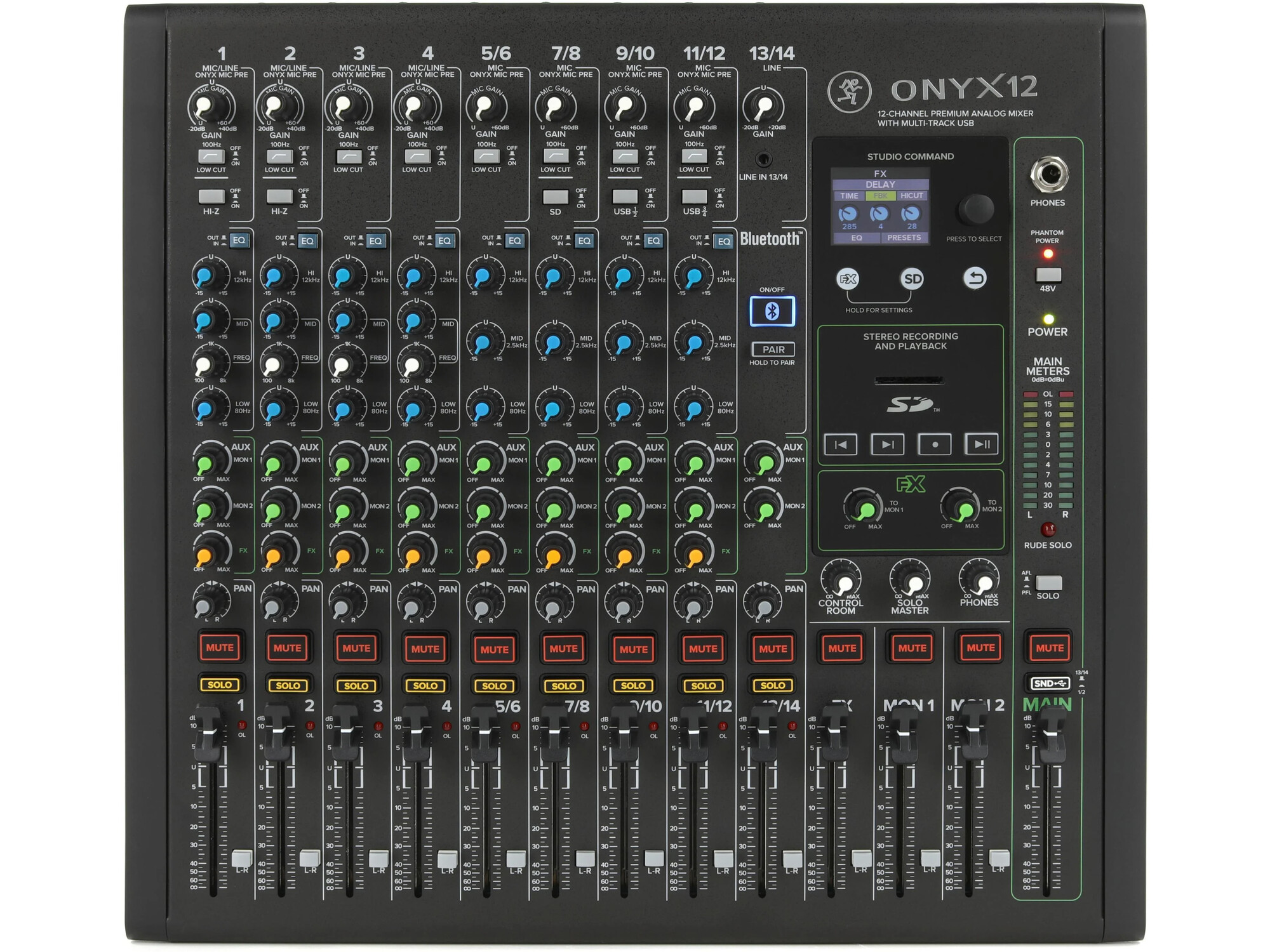Viewport: 1270px width, 952px height.
Task: Click the SD skip-to-next track button
Action: click(888, 444)
